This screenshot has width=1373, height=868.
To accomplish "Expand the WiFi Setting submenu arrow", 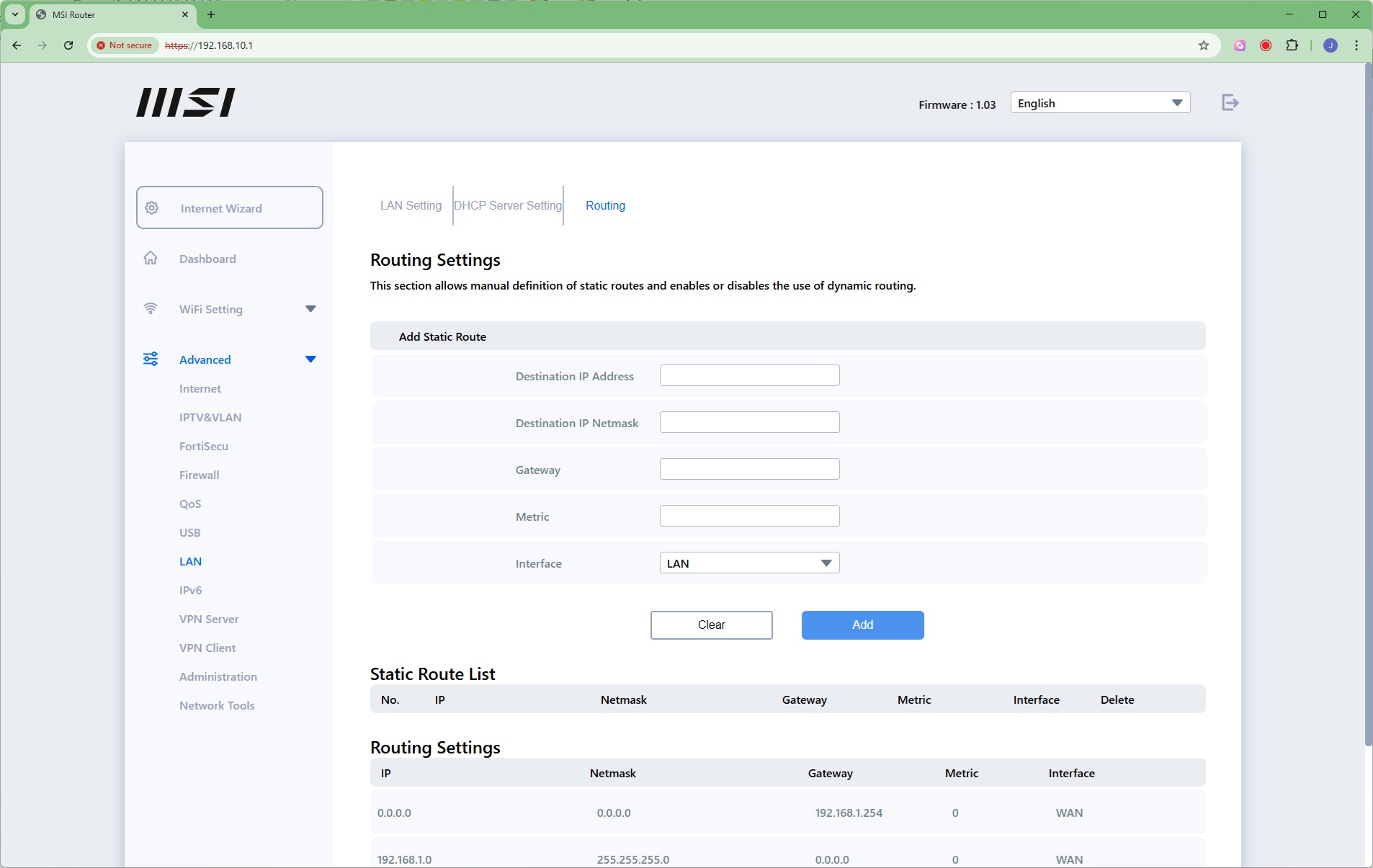I will click(x=310, y=309).
